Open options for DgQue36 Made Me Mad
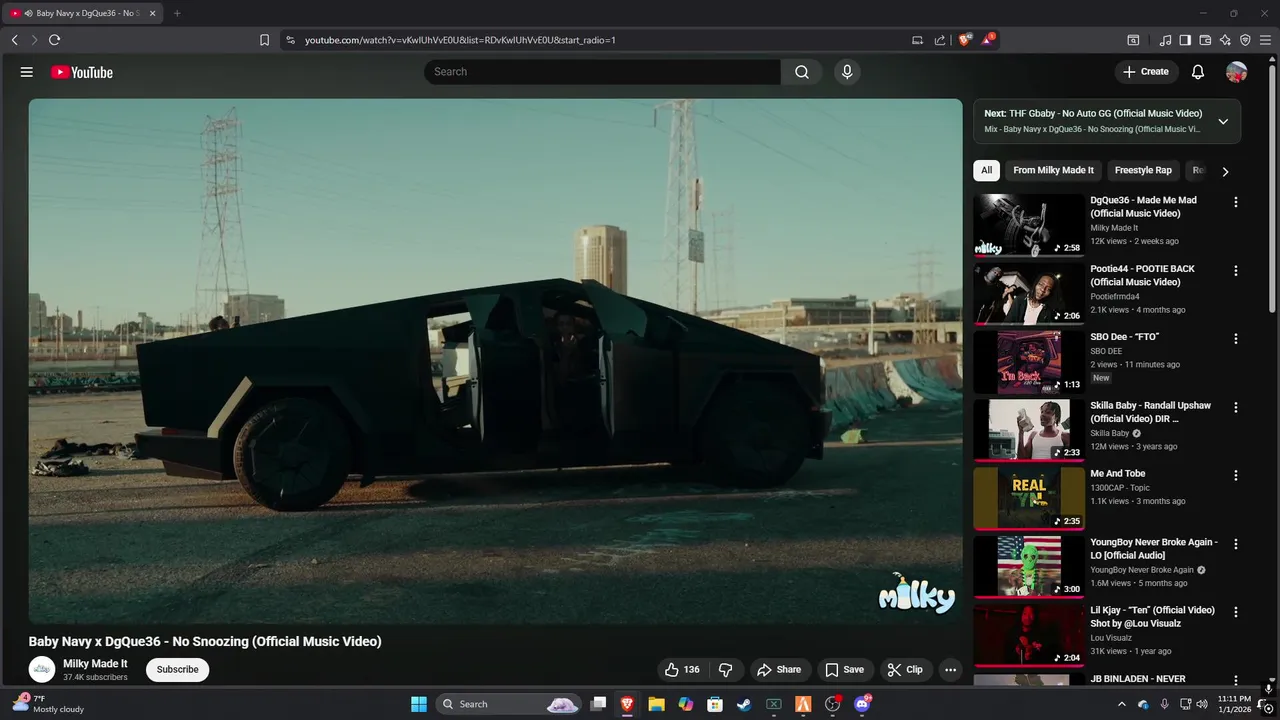Screen dimensions: 1280x720 (x=1235, y=202)
